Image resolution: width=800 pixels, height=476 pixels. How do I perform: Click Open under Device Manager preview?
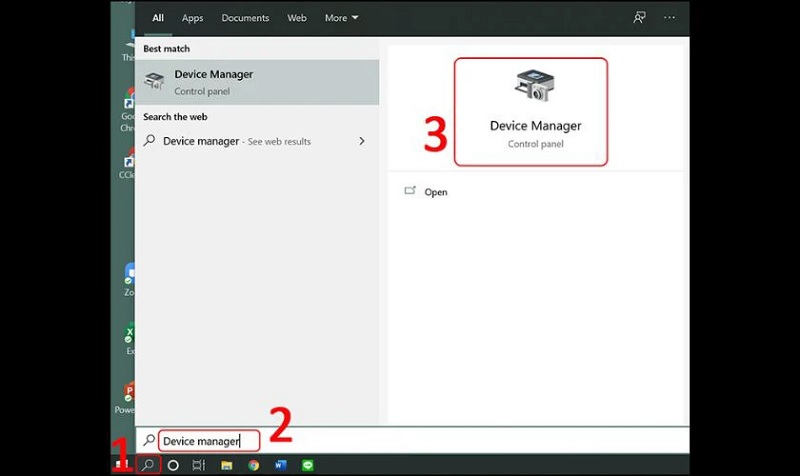tap(436, 192)
